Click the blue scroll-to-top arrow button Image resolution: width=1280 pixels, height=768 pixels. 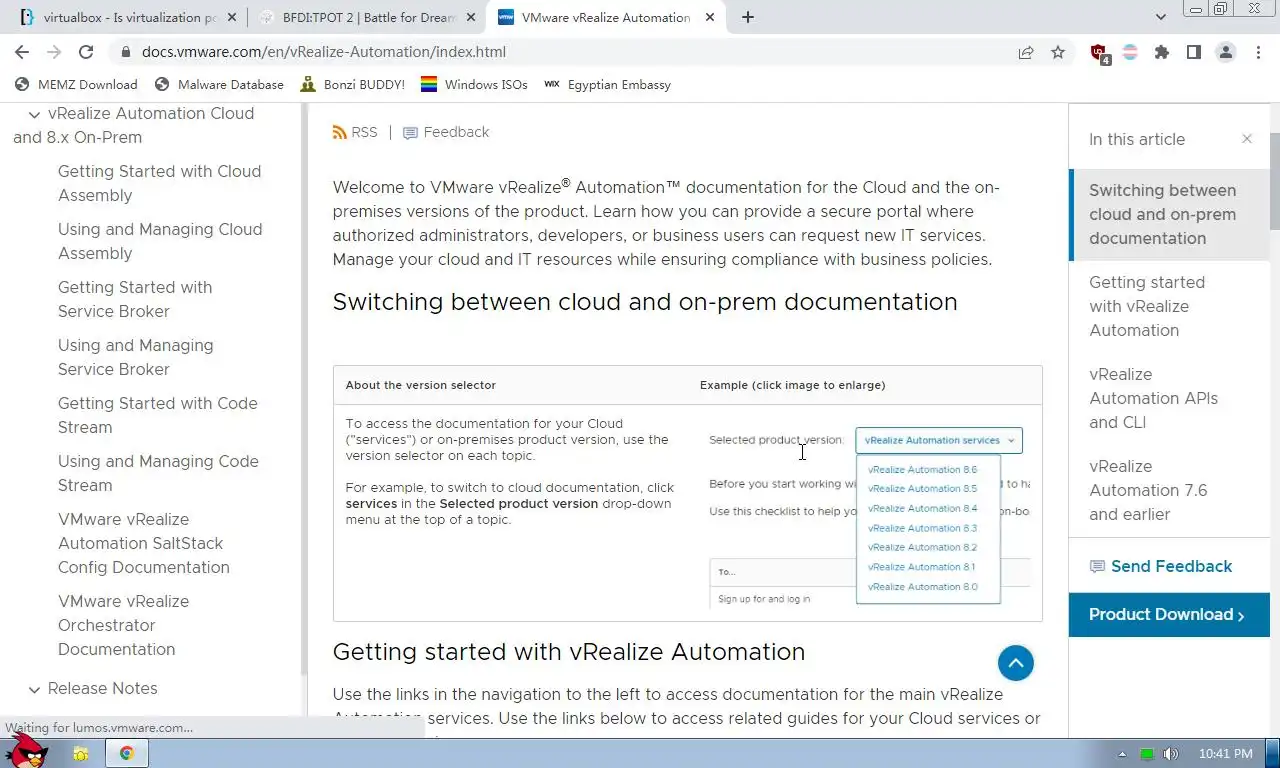coord(1015,663)
